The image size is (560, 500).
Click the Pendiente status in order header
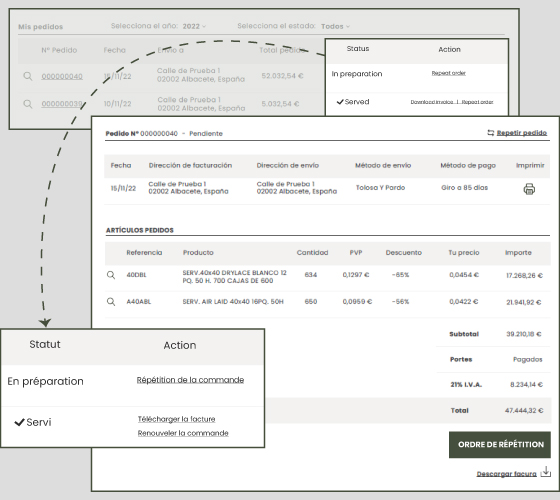pyautogui.click(x=206, y=134)
